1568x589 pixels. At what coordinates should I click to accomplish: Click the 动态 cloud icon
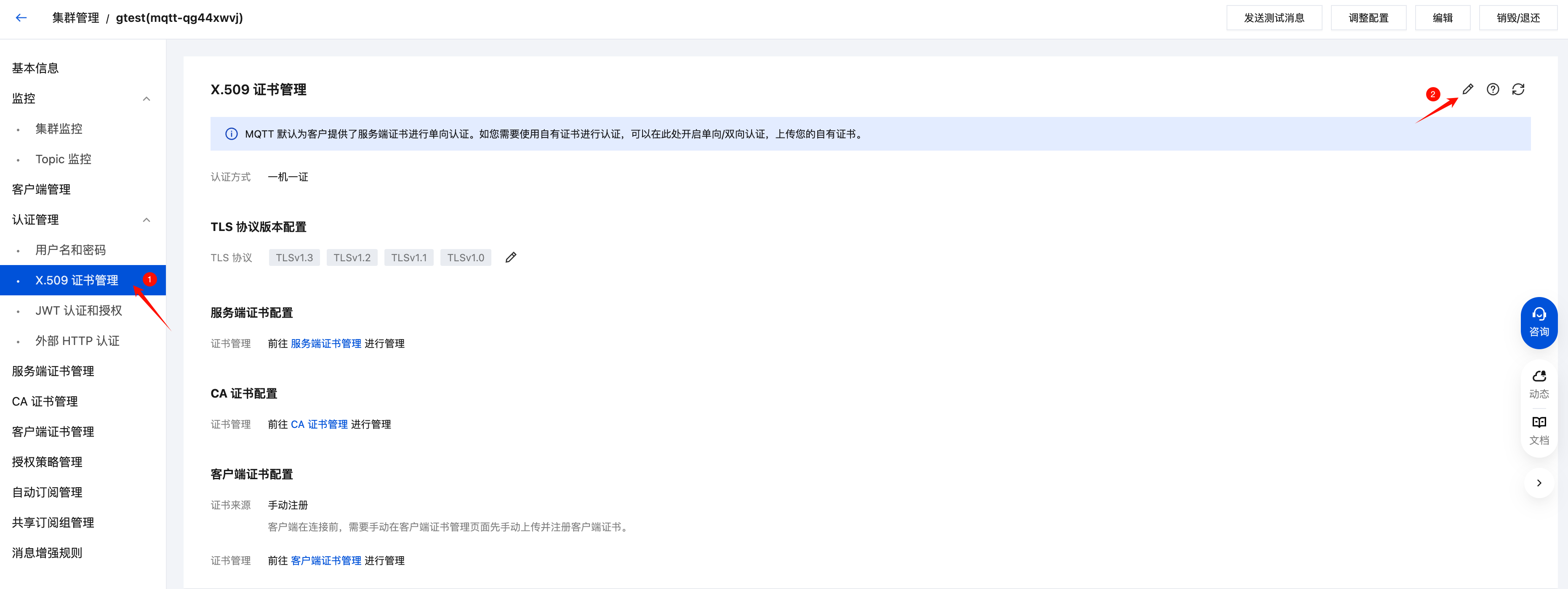click(1539, 384)
